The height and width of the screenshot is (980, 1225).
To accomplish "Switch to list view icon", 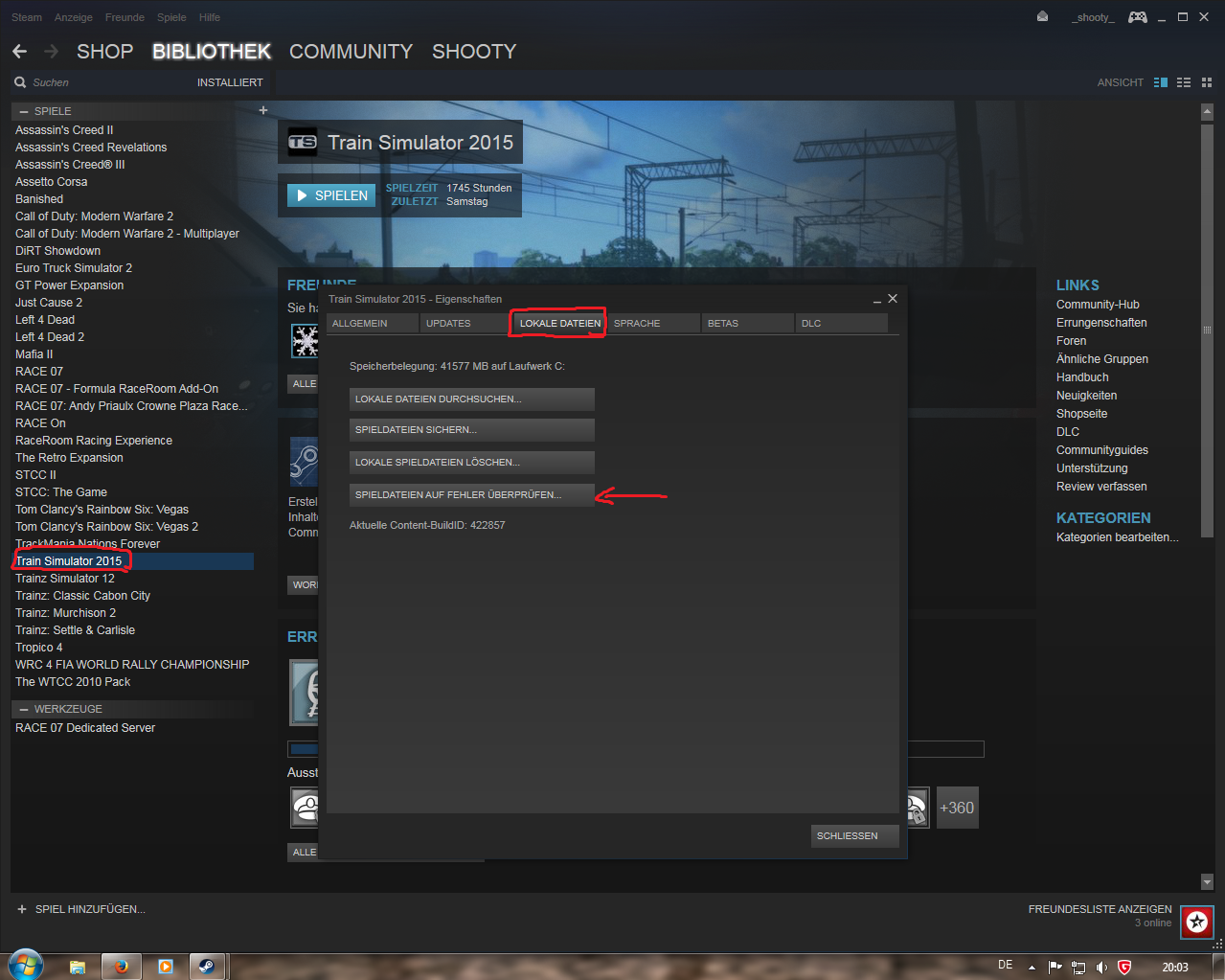I will 1184,82.
